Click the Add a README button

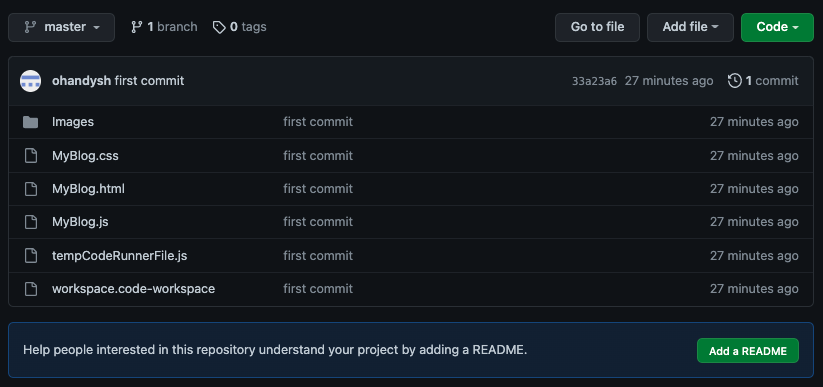click(x=747, y=351)
